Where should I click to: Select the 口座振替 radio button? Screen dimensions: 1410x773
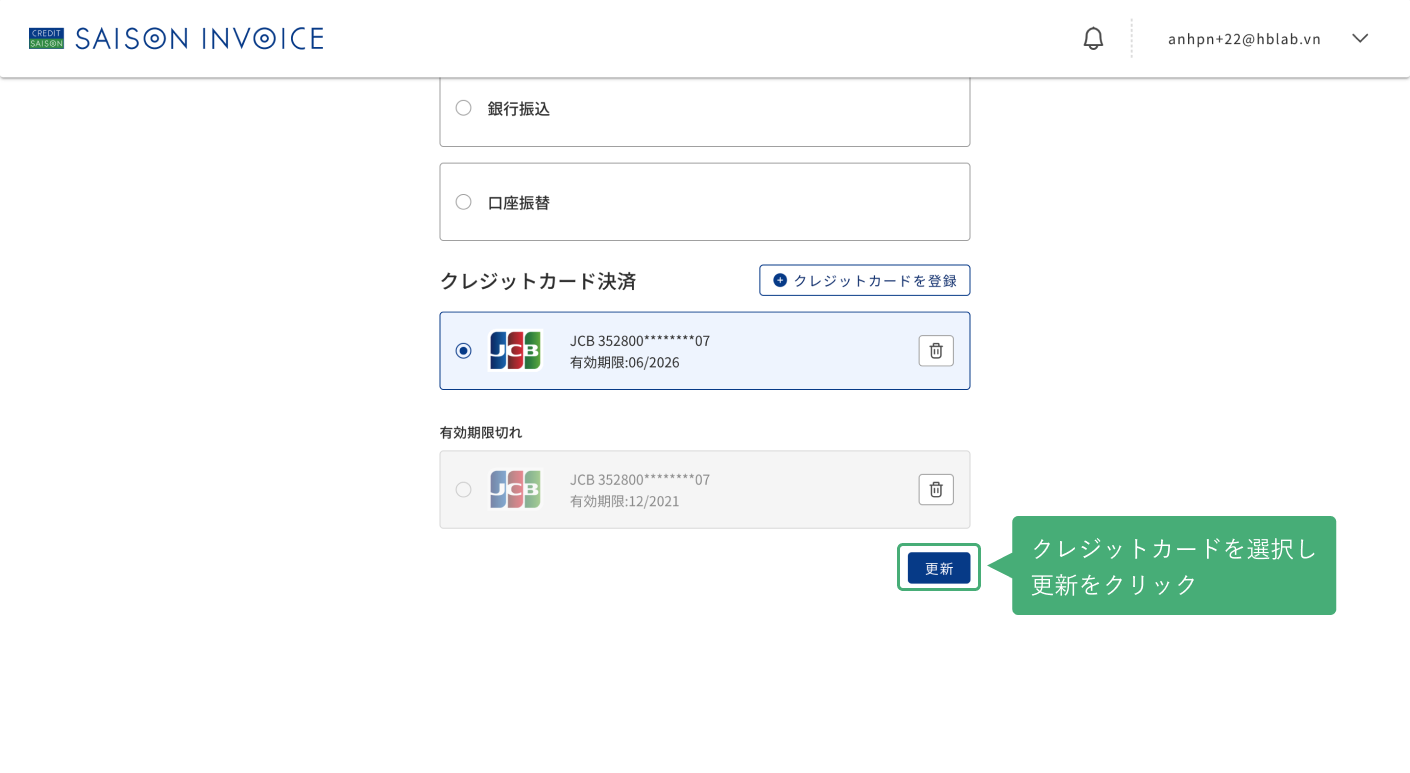(463, 202)
